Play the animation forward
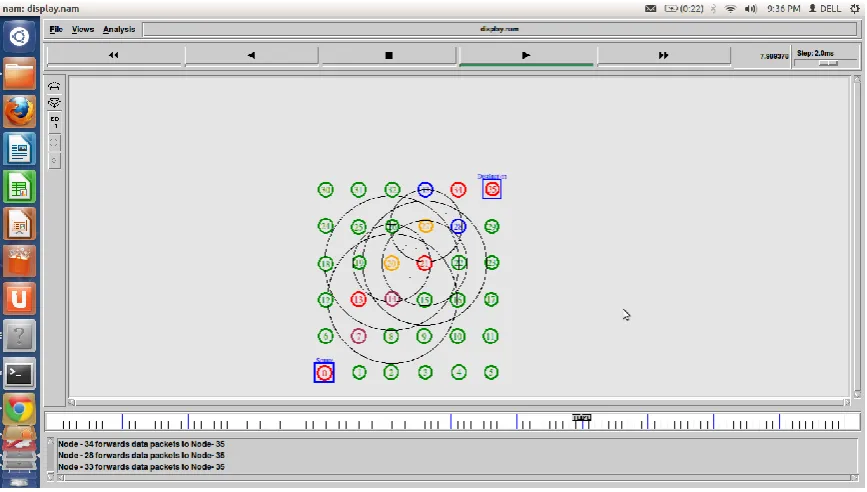This screenshot has width=867, height=492. [x=526, y=55]
